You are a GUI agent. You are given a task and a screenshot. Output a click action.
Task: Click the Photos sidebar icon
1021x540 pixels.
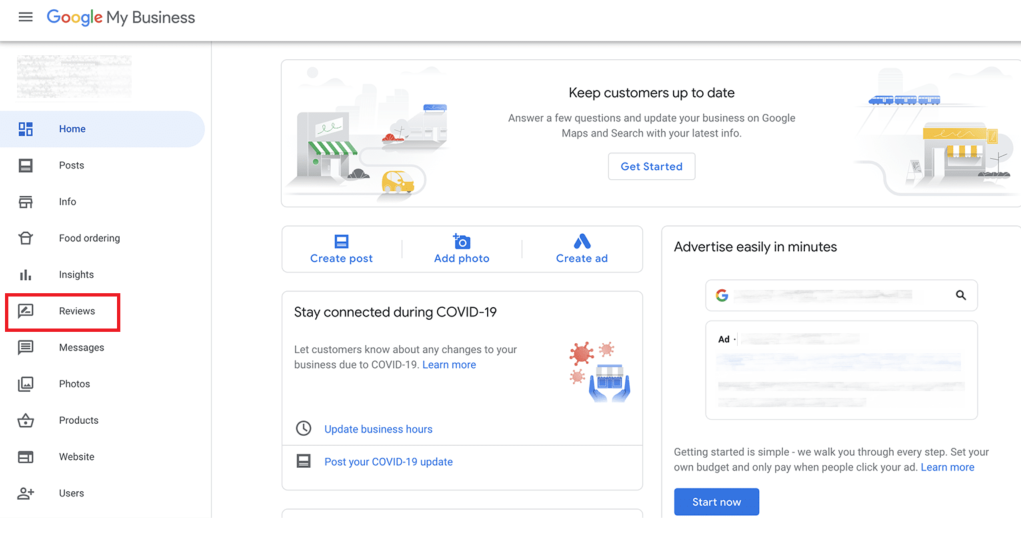[x=26, y=384]
